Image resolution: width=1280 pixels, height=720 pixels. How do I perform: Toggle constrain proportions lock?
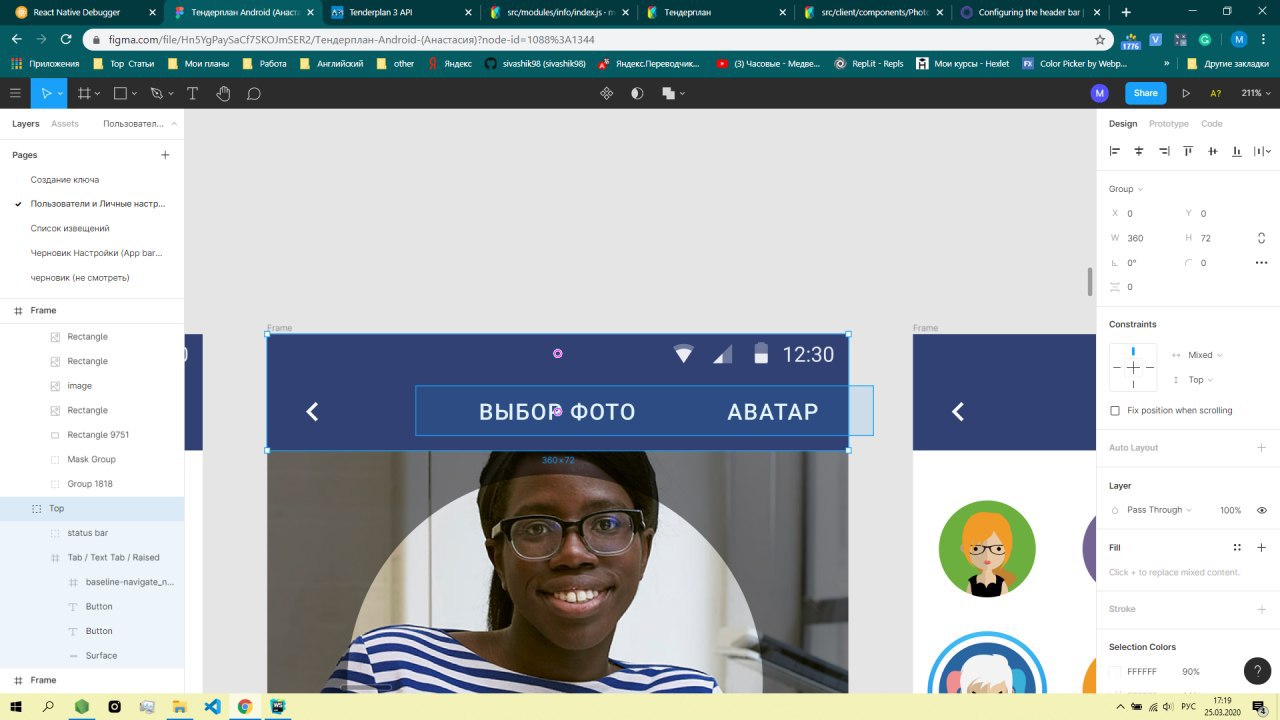click(1261, 238)
